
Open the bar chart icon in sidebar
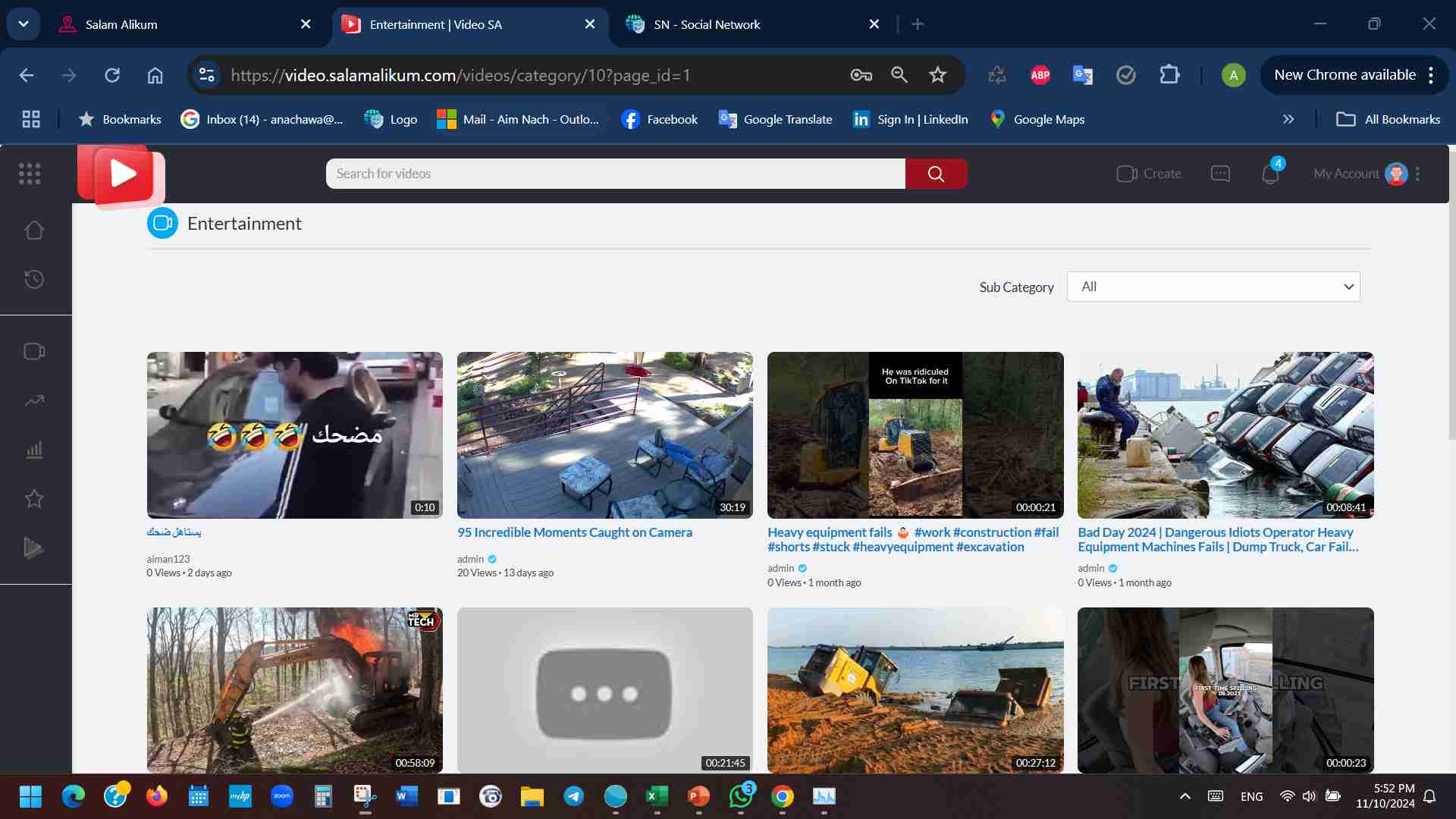click(34, 450)
